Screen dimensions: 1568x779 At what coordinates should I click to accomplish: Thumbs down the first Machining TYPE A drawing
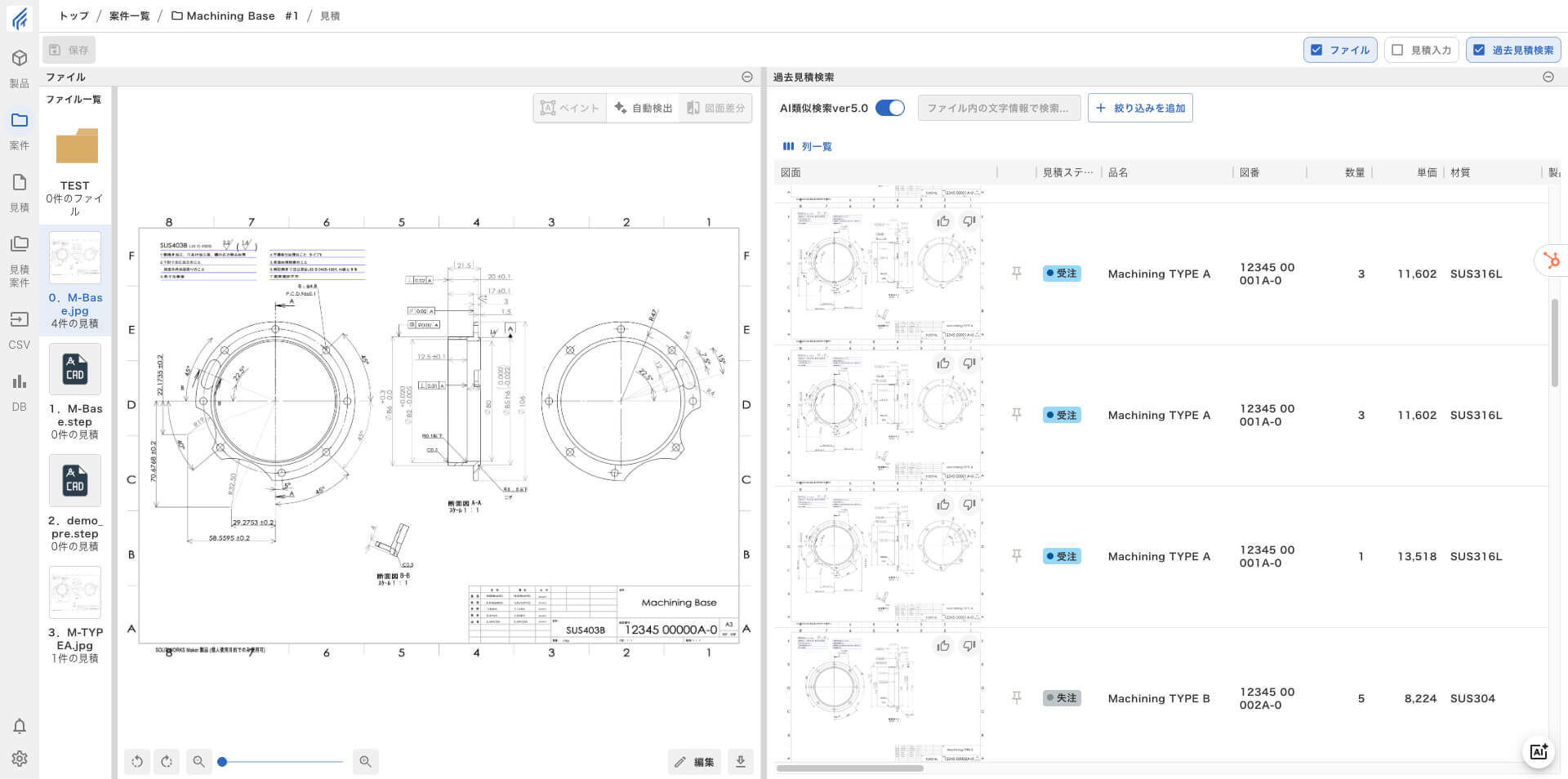pos(969,221)
